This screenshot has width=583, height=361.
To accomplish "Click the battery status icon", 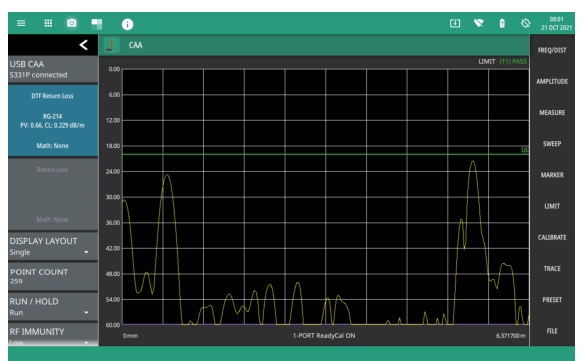I will (x=502, y=23).
